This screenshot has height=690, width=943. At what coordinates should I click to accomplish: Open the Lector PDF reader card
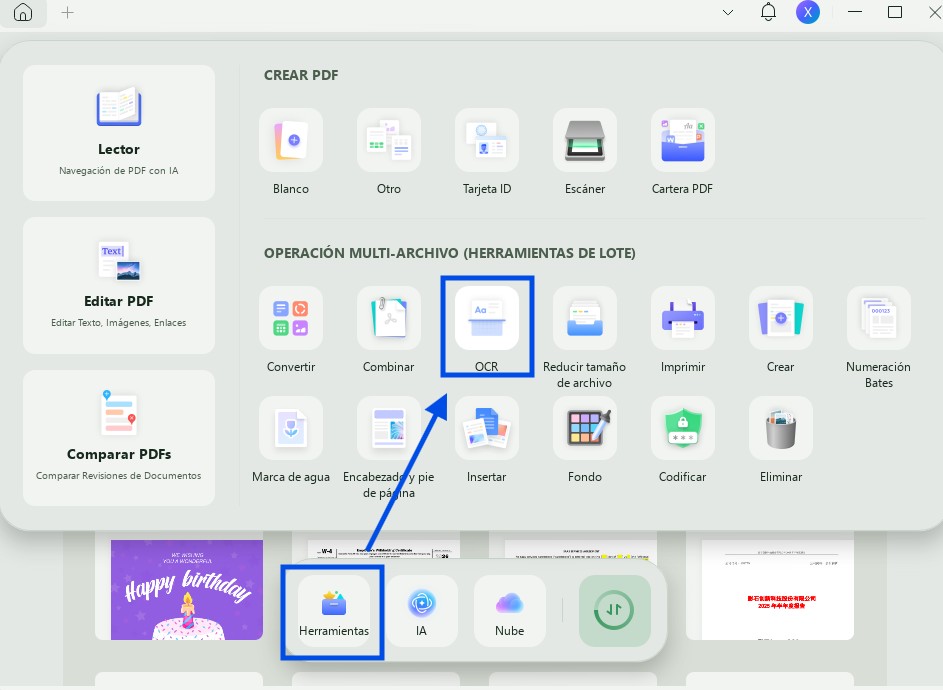pyautogui.click(x=119, y=133)
